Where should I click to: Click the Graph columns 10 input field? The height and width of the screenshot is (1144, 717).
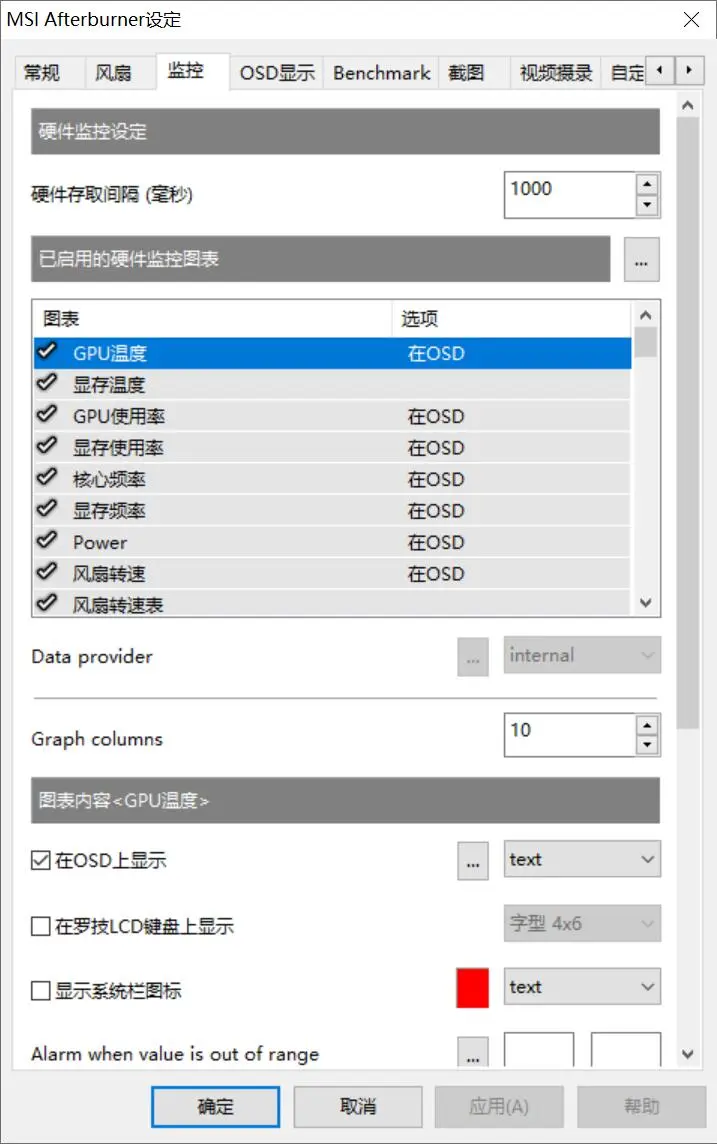570,735
